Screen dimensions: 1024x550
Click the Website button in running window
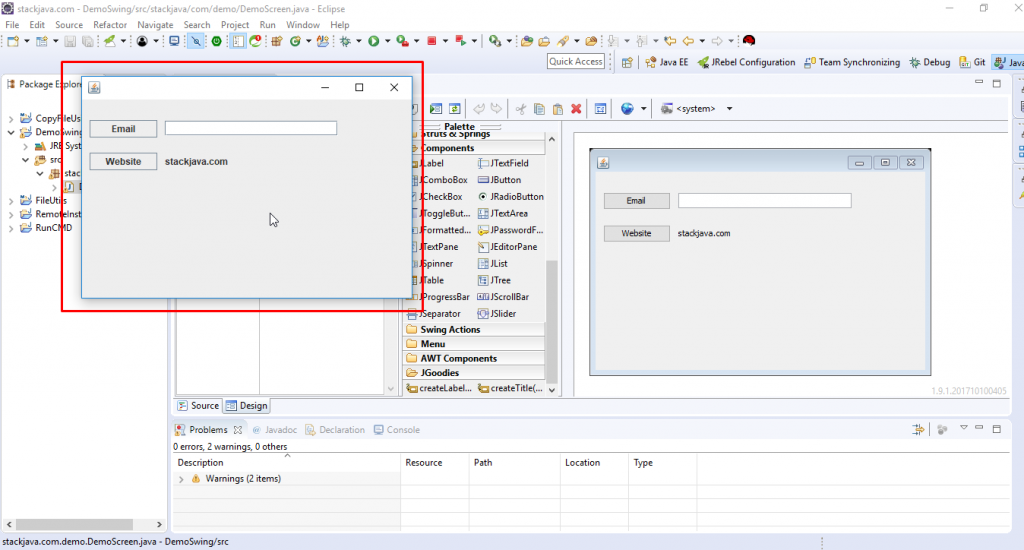coord(123,161)
